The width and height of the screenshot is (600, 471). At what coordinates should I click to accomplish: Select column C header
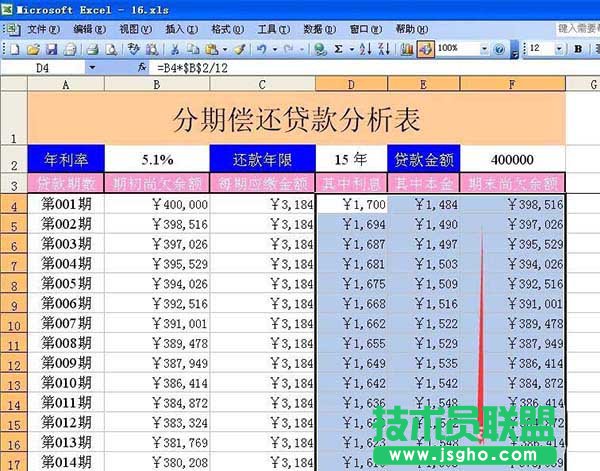(262, 84)
